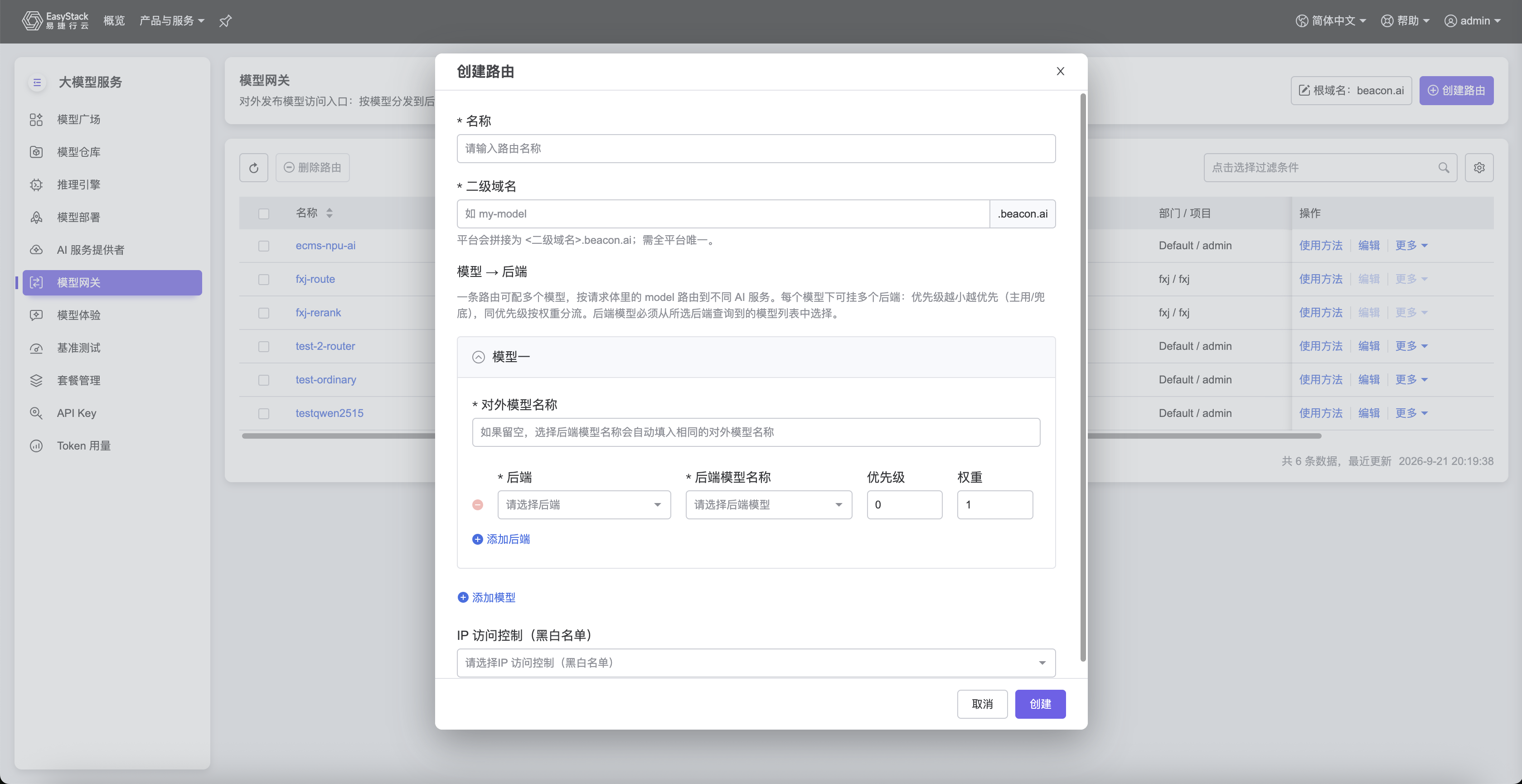Open the table settings gear icon

[1479, 168]
